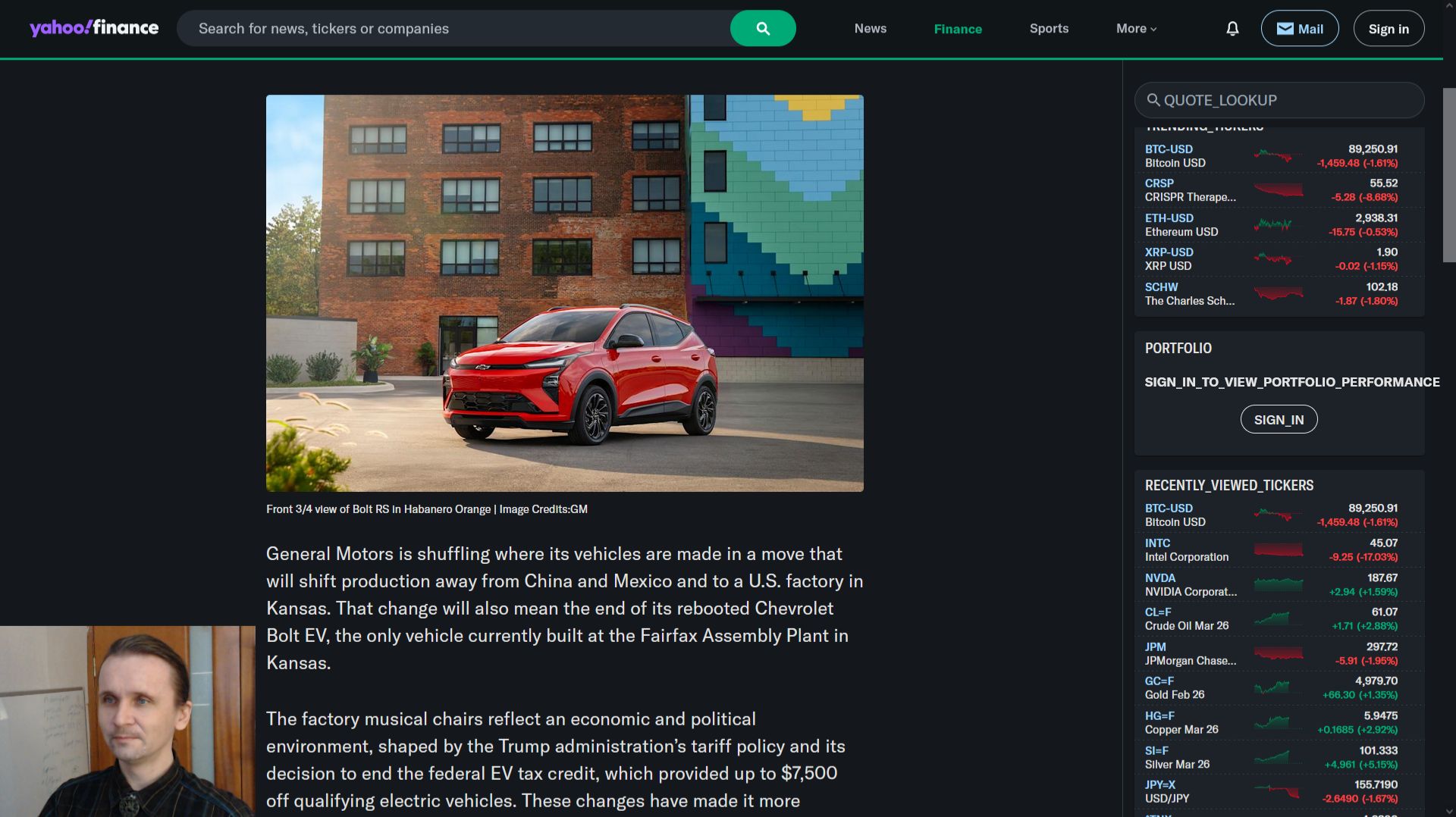Focus the Quote Lookup field
This screenshot has width=1456, height=817.
click(x=1279, y=100)
